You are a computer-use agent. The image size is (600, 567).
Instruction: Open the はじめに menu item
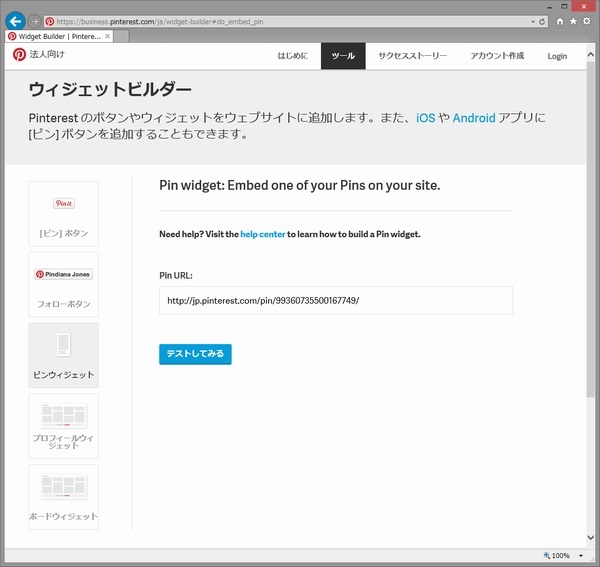point(292,56)
